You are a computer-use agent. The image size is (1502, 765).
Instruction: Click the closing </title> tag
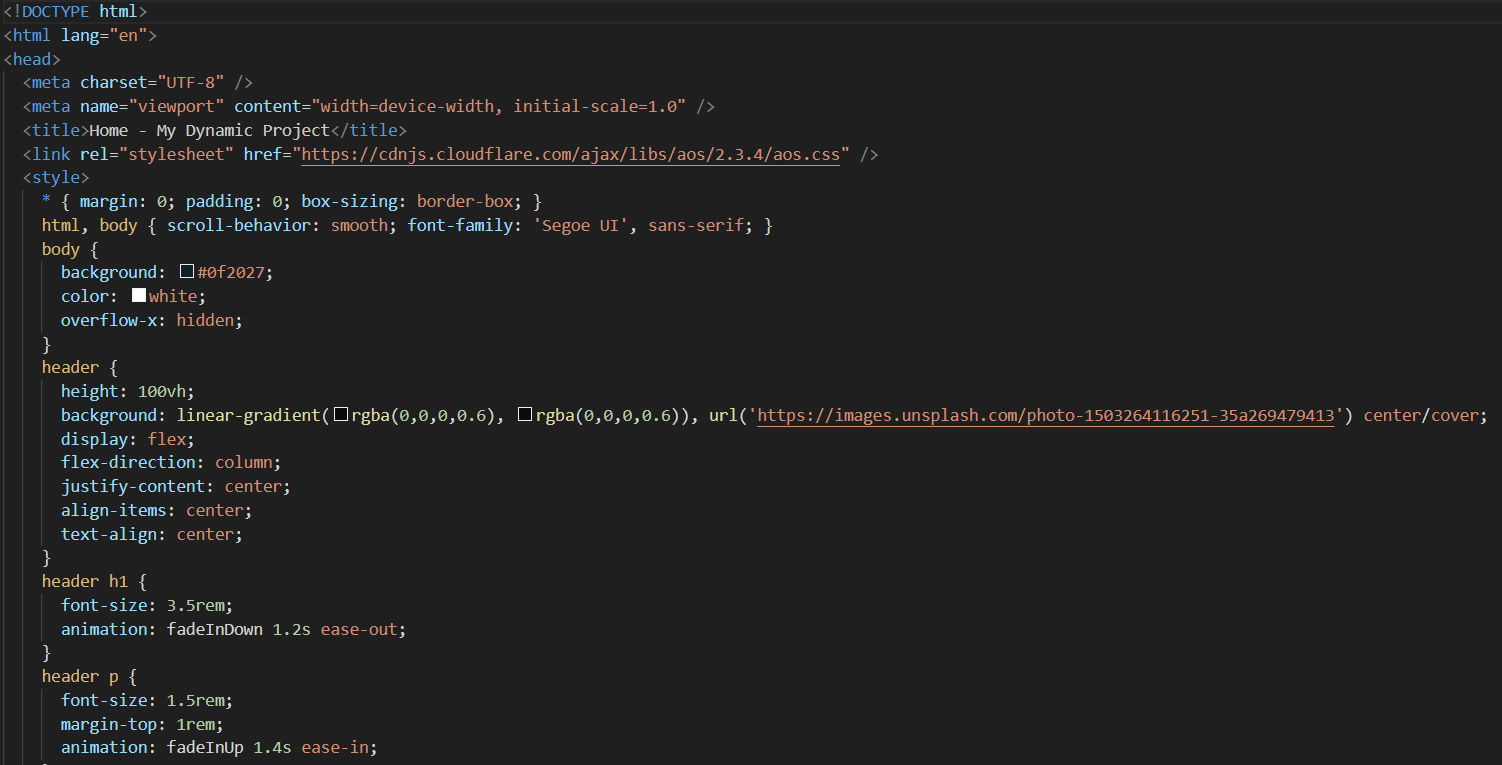(x=368, y=130)
